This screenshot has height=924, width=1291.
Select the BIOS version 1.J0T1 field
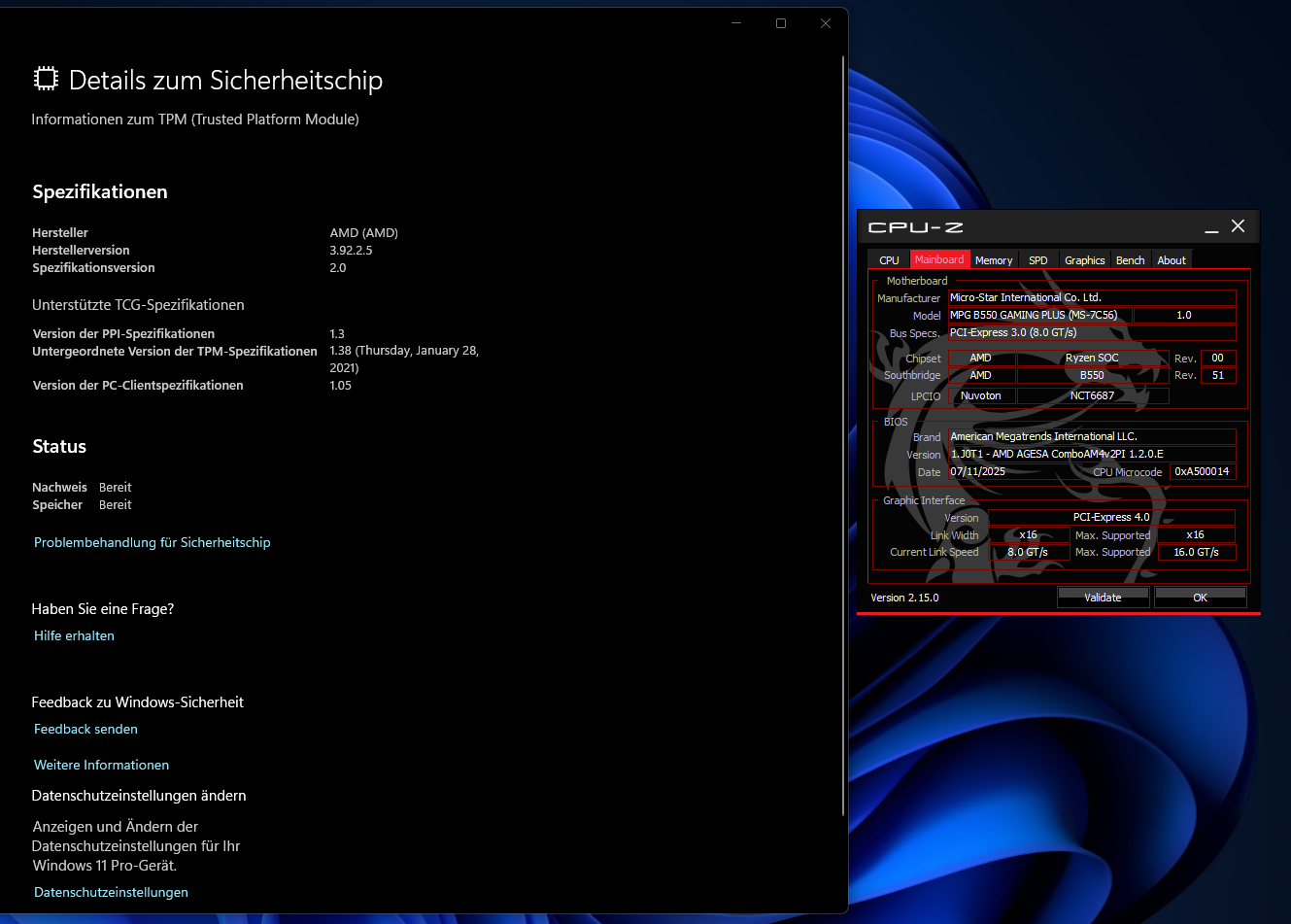1092,454
